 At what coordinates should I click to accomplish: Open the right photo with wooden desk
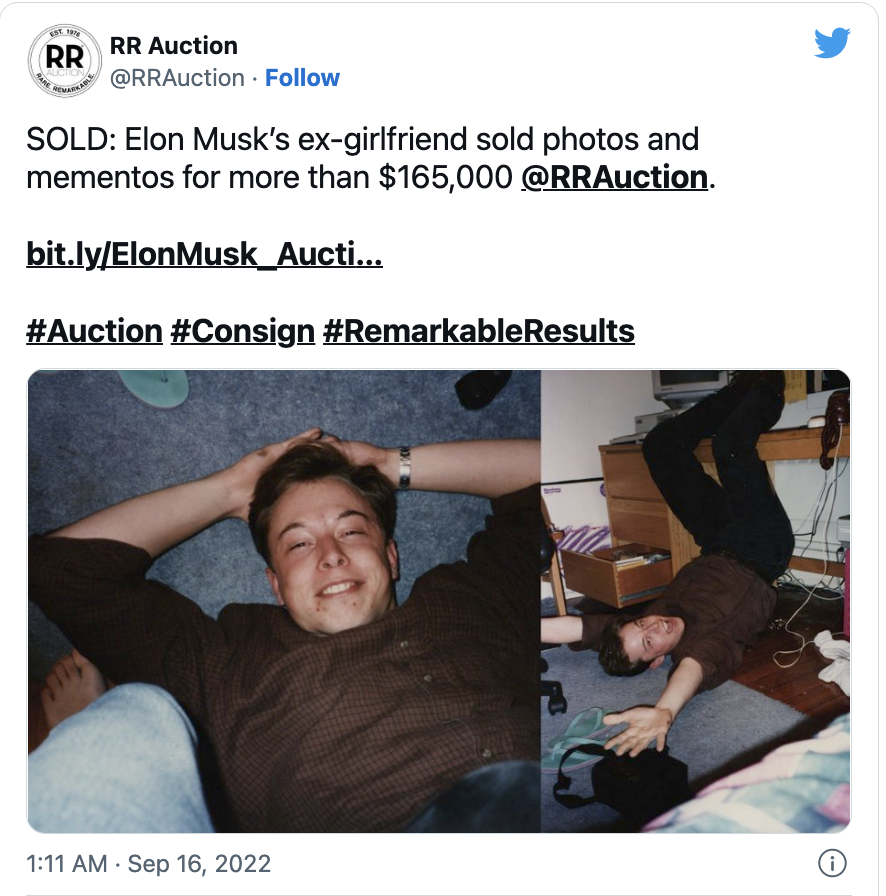click(x=695, y=601)
